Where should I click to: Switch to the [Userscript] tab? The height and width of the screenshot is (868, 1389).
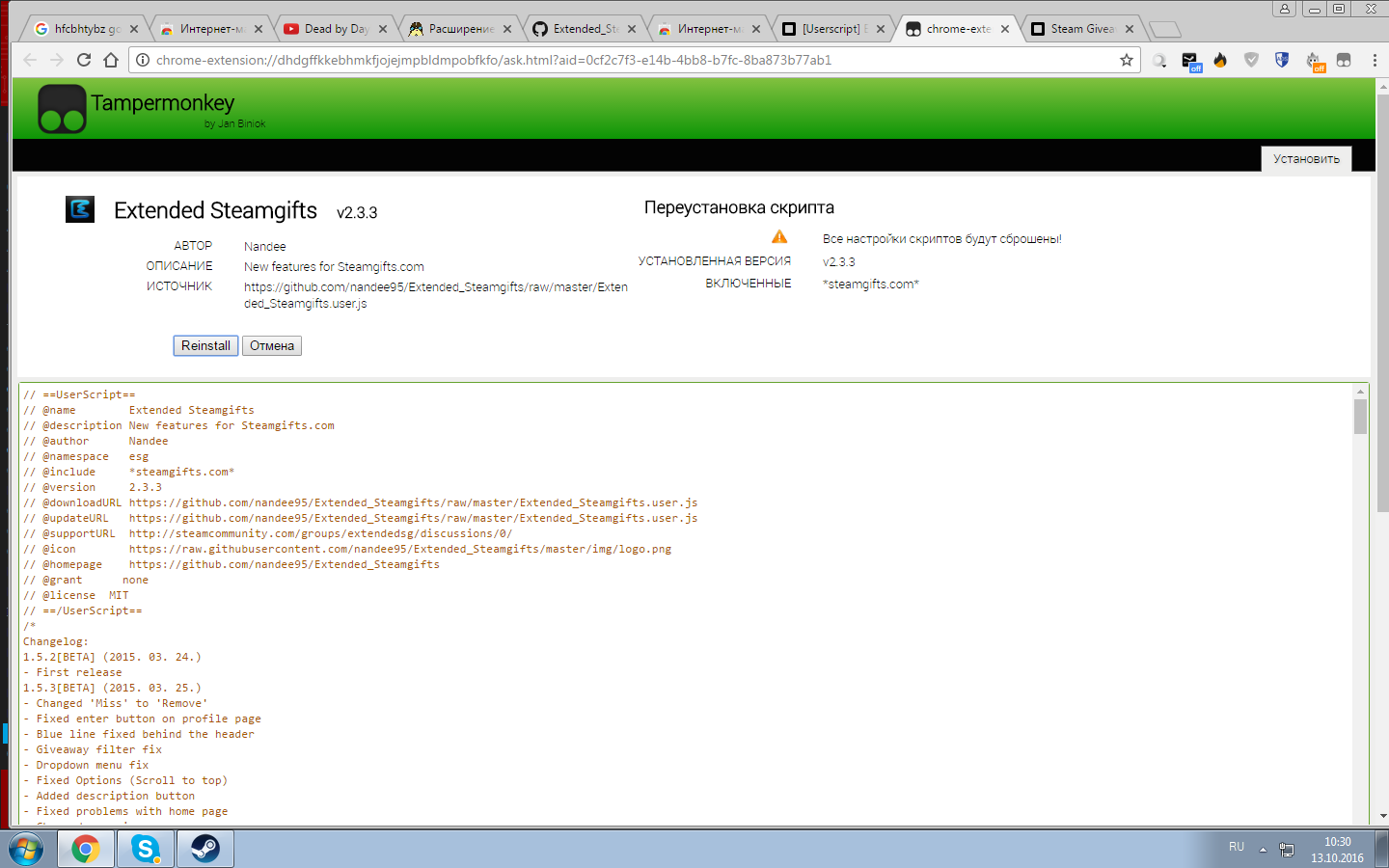[831, 29]
